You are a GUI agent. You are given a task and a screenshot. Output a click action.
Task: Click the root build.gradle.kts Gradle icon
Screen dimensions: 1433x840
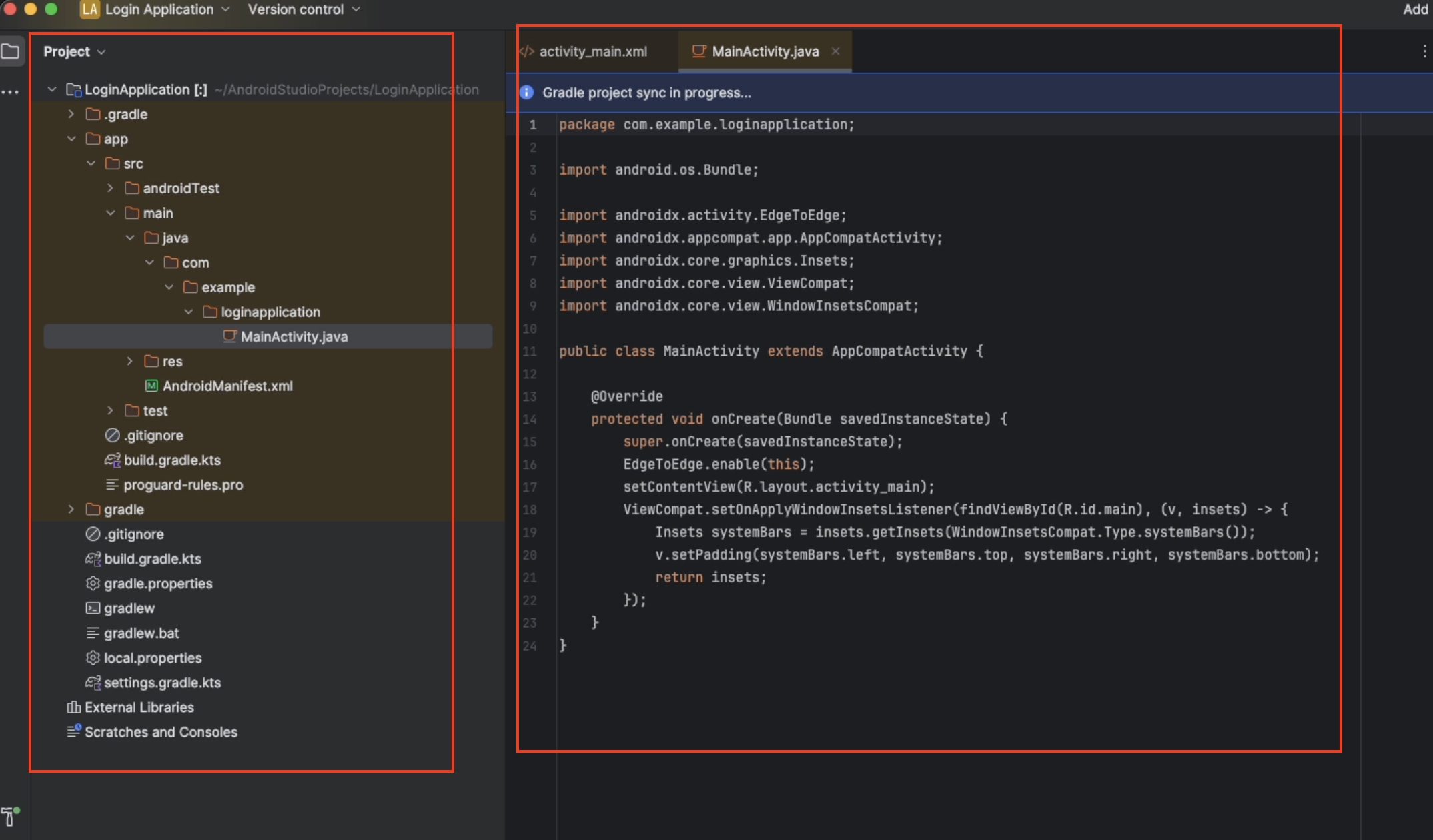[x=93, y=558]
